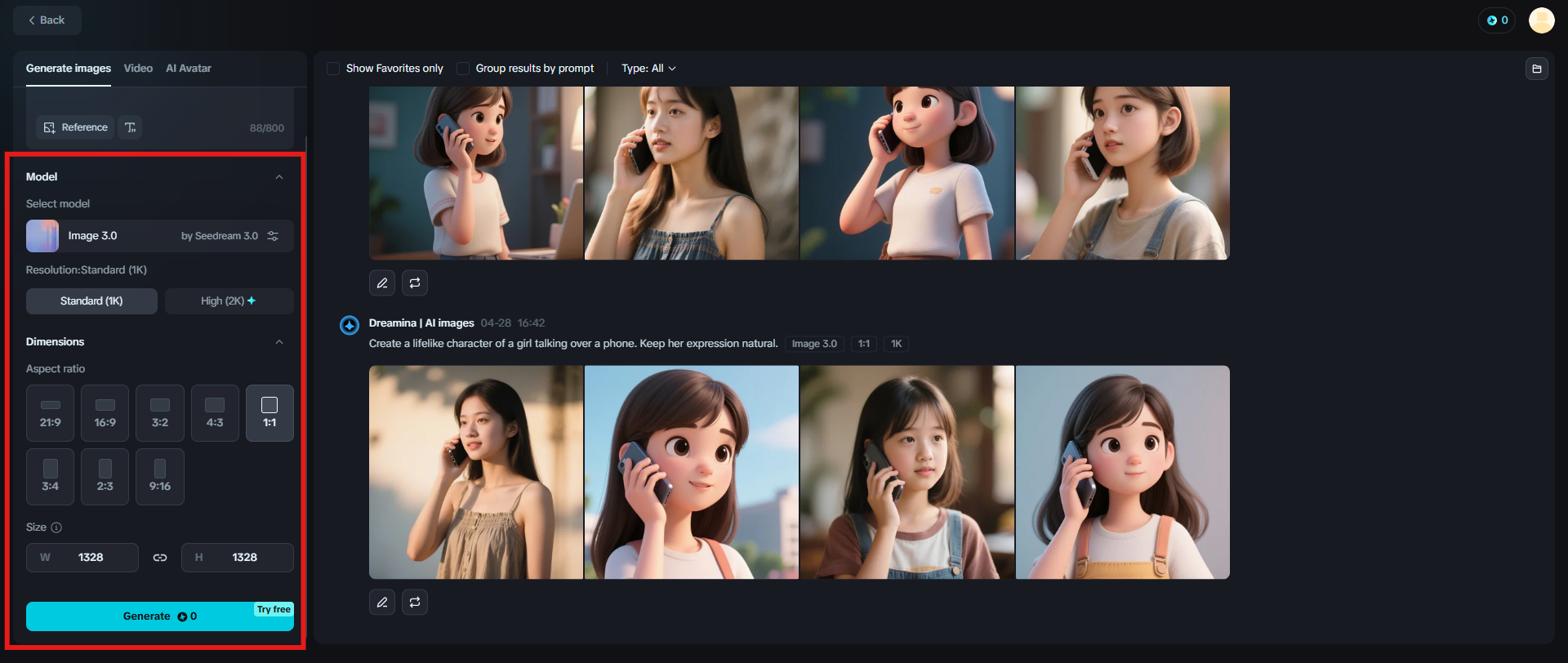The width and height of the screenshot is (1568, 663).
Task: Click the Size info icon
Action: tap(56, 527)
